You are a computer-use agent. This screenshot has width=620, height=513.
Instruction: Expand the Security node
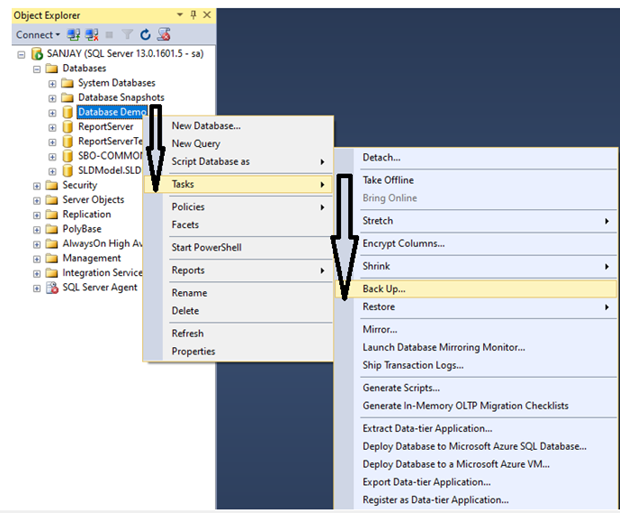pos(37,186)
